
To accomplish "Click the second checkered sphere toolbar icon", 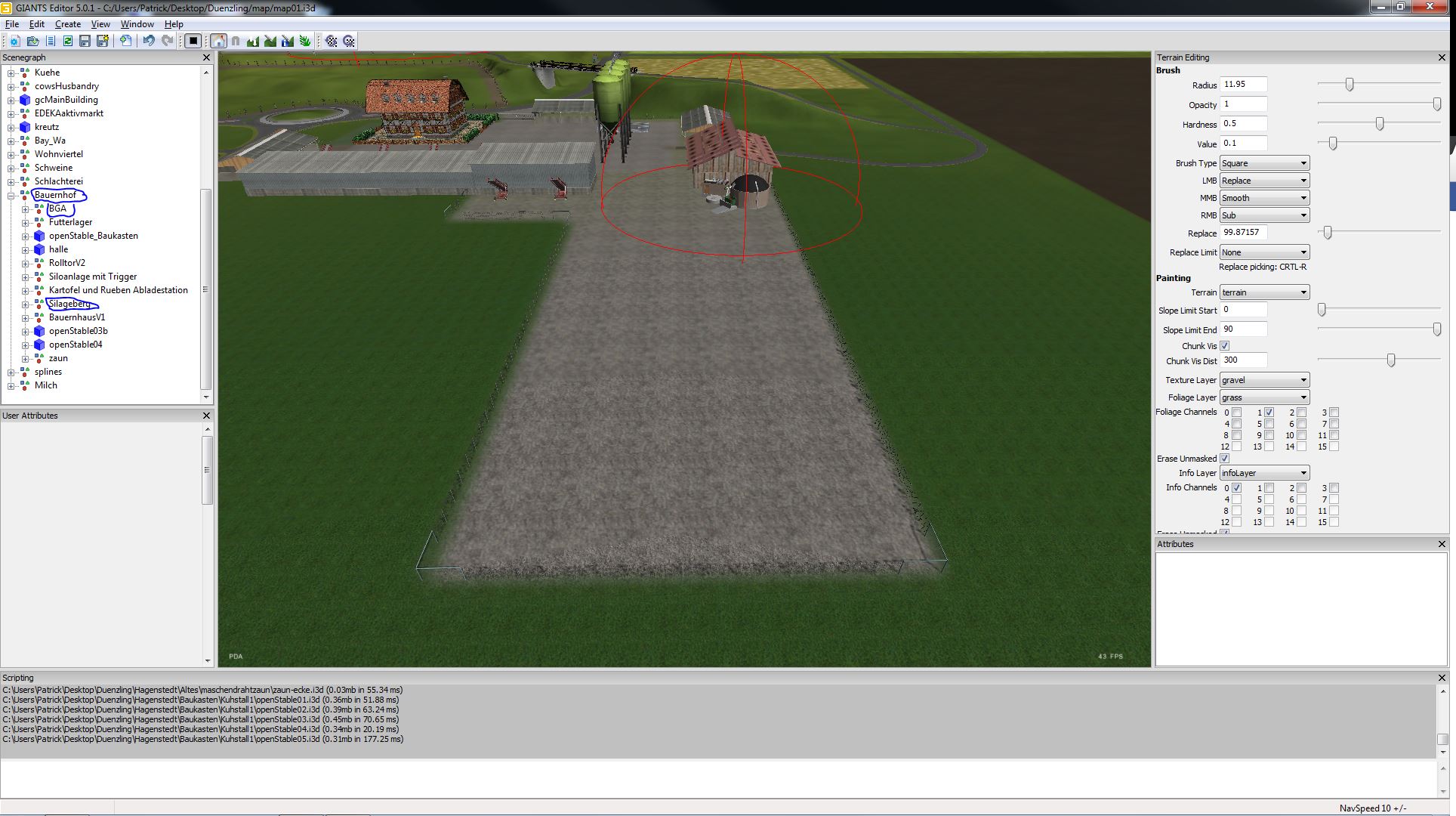I will pyautogui.click(x=349, y=41).
